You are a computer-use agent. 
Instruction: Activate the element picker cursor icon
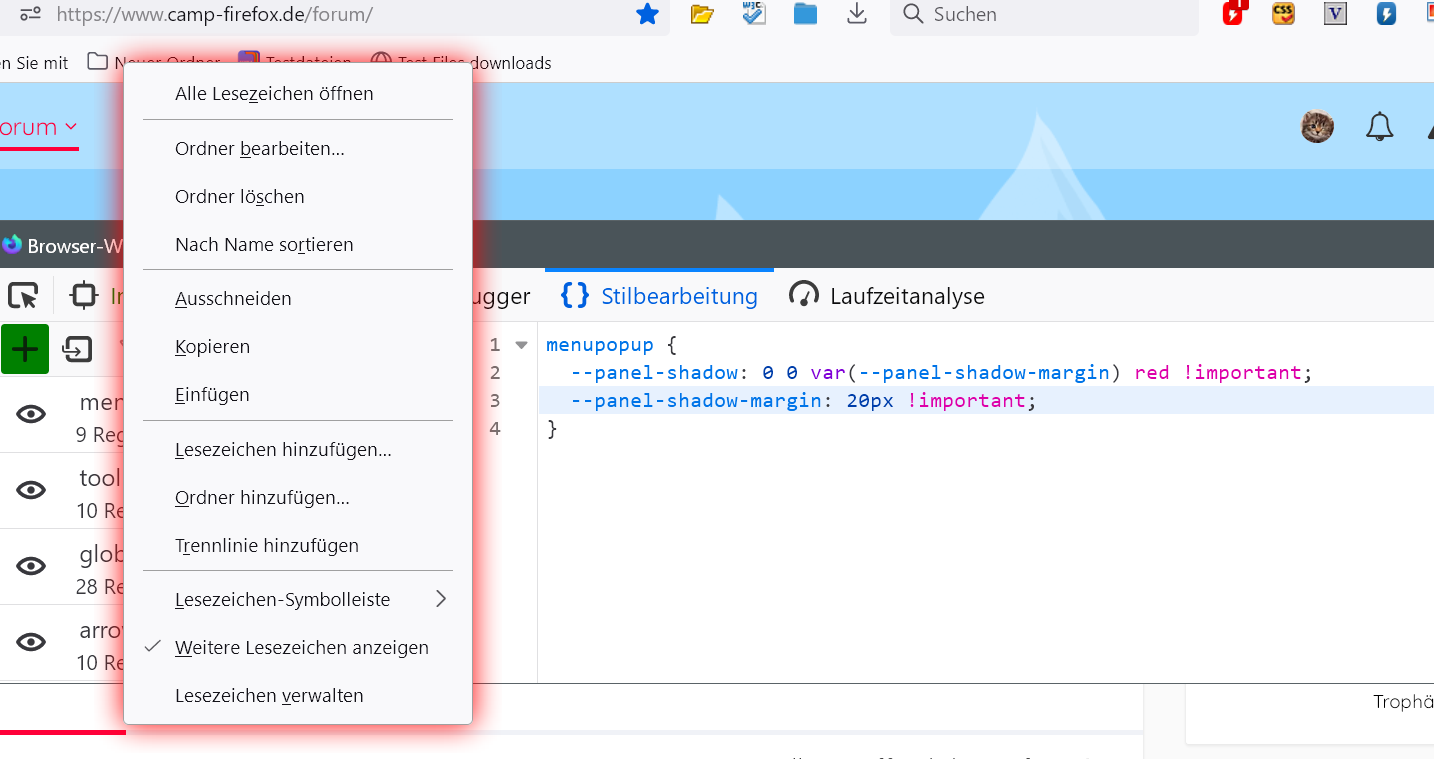click(x=23, y=296)
